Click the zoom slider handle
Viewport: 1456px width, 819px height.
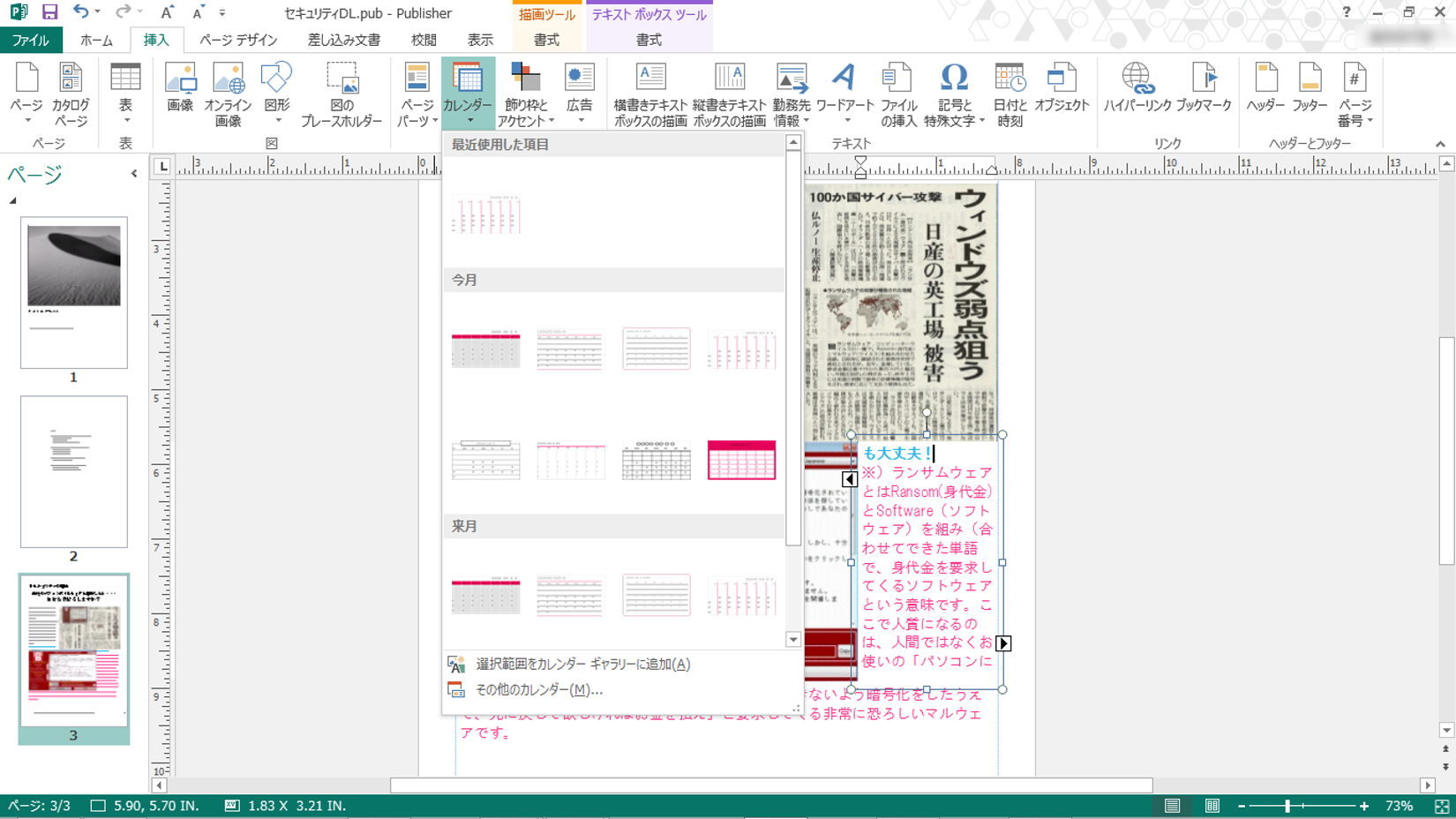1287,806
